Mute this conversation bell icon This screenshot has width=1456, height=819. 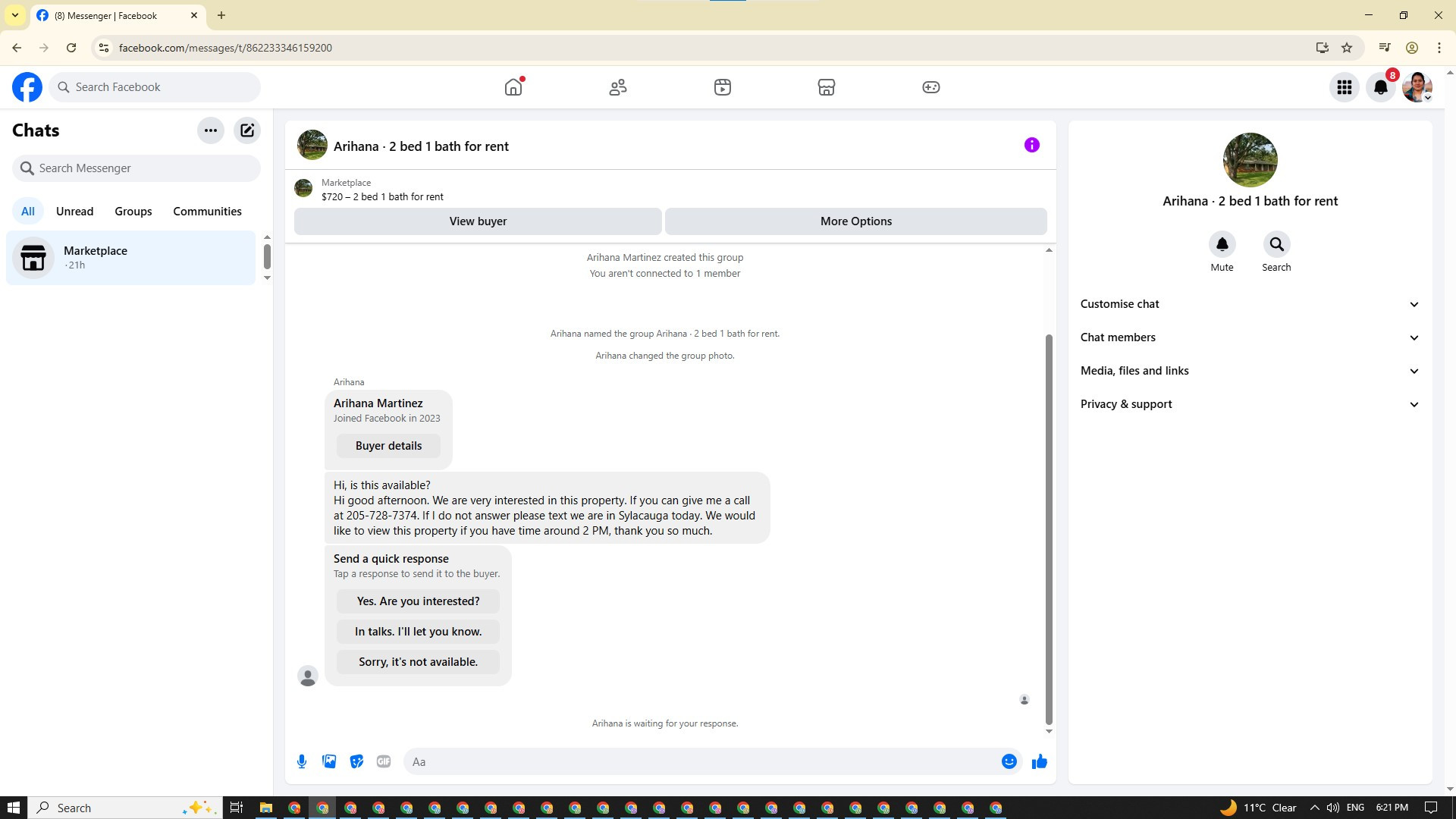coord(1222,244)
